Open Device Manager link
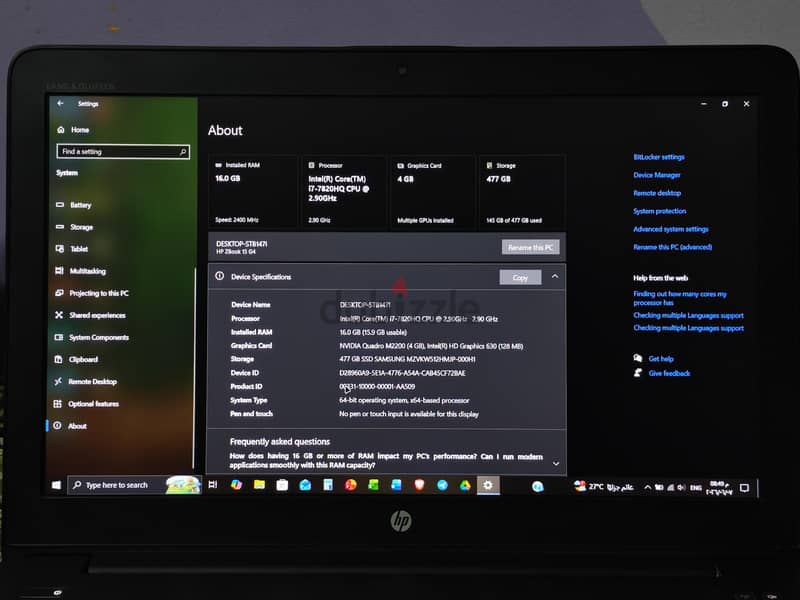 (657, 175)
